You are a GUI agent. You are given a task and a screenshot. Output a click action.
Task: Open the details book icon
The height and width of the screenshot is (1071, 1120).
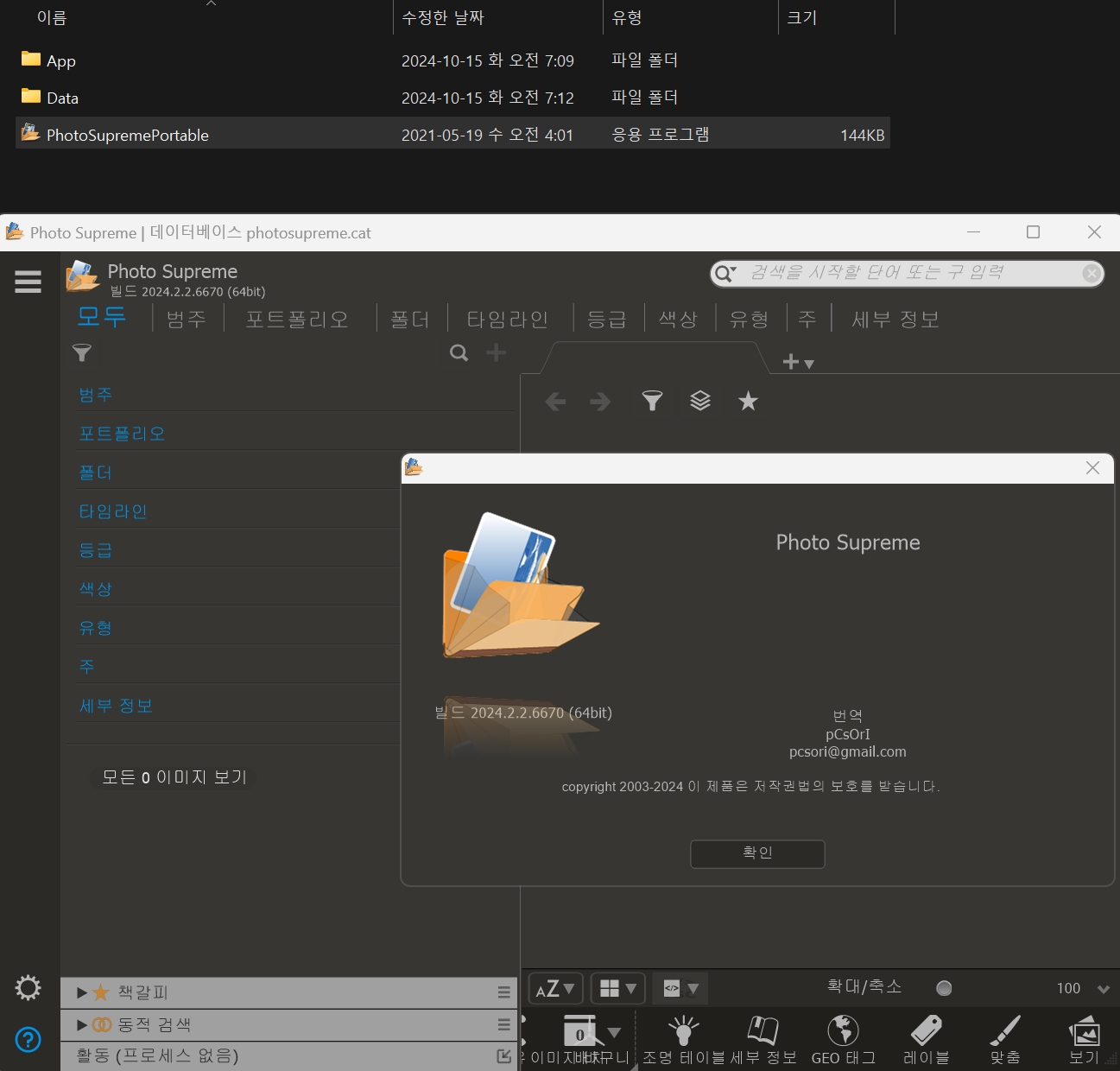pos(763,1039)
